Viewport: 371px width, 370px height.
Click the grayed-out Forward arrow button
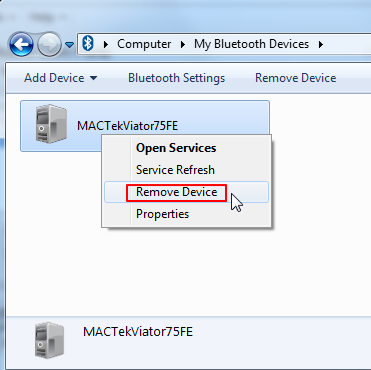pos(49,44)
